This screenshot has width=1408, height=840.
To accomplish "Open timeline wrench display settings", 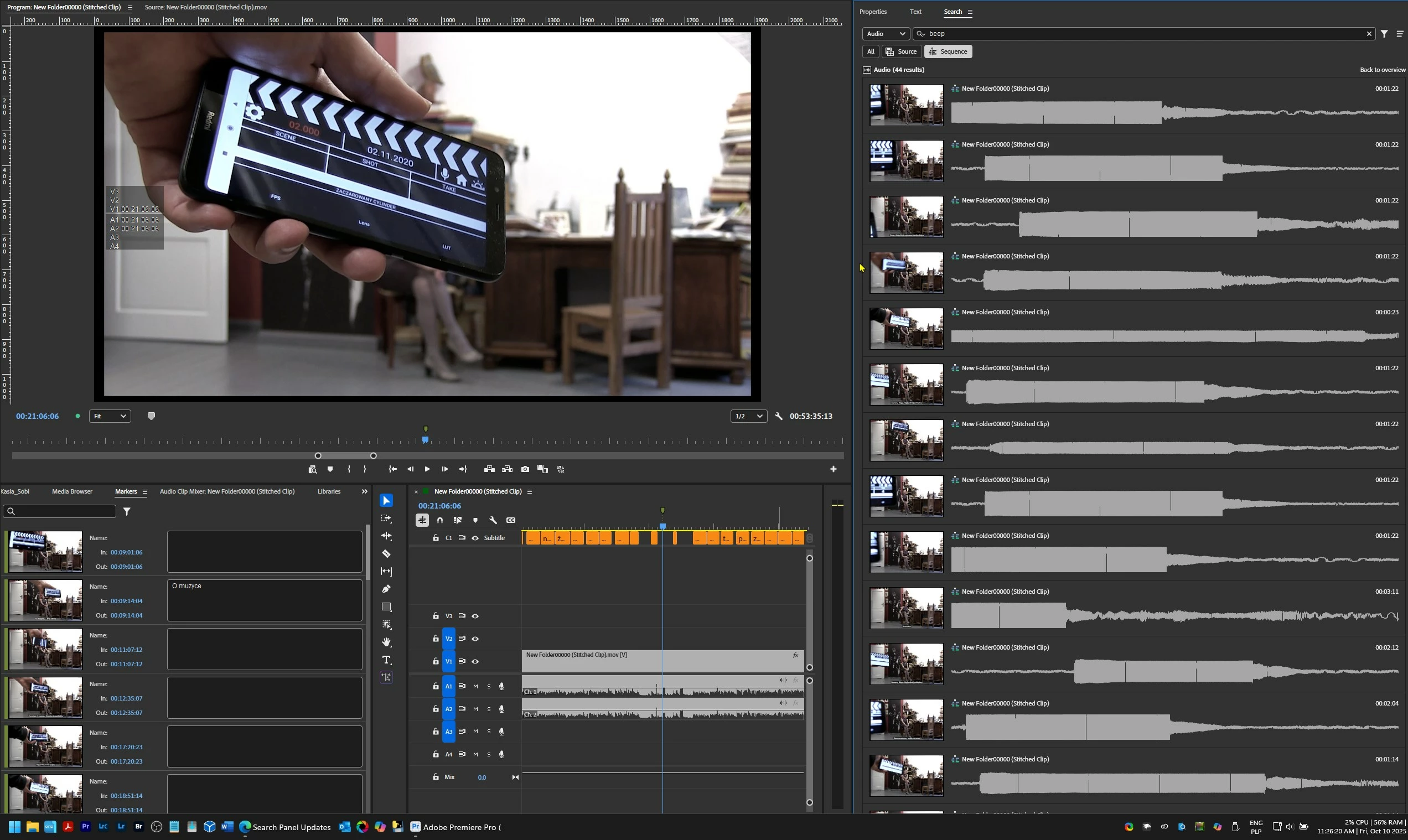I will 493,520.
